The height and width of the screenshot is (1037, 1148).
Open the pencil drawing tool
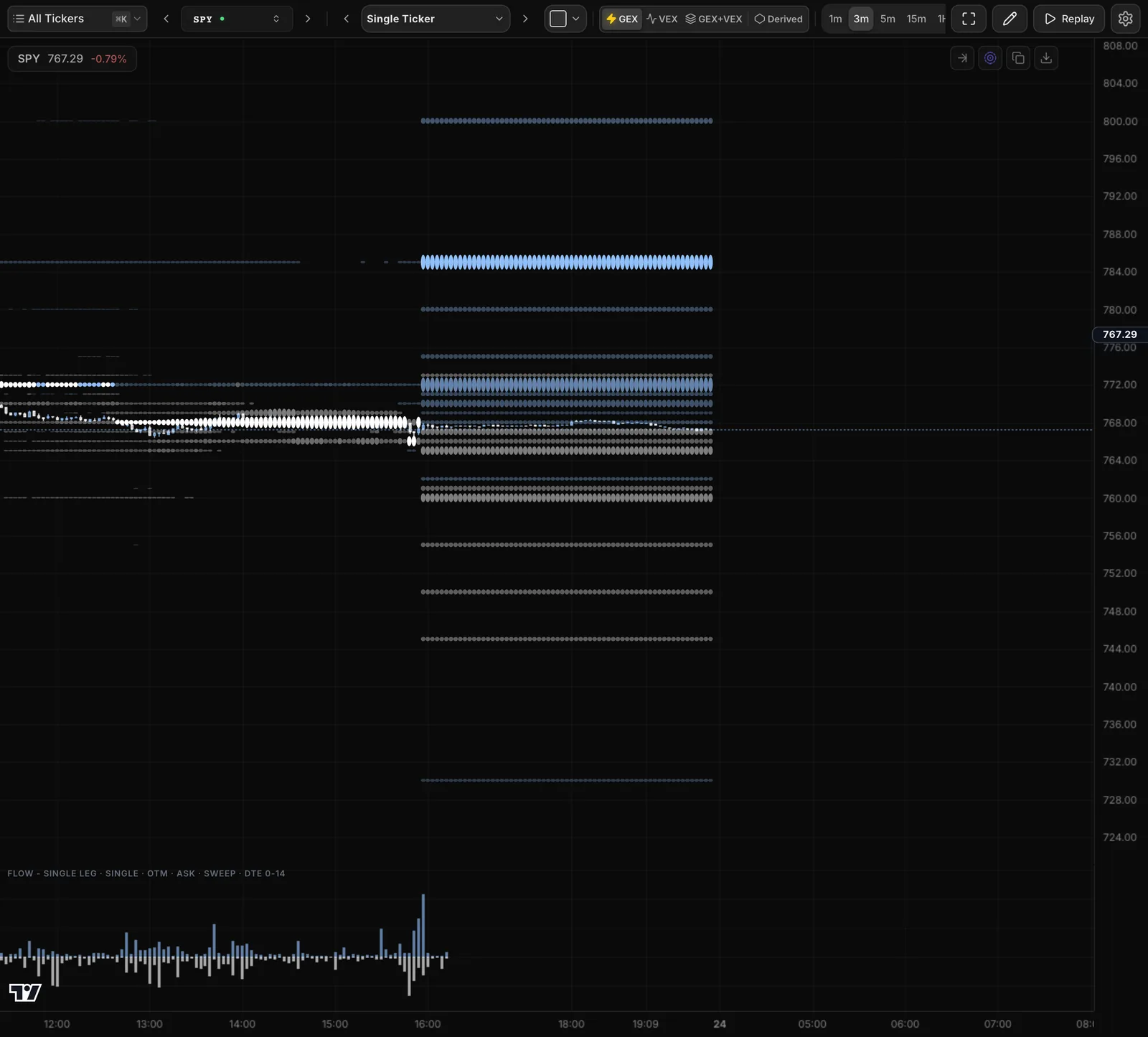pyautogui.click(x=1010, y=19)
